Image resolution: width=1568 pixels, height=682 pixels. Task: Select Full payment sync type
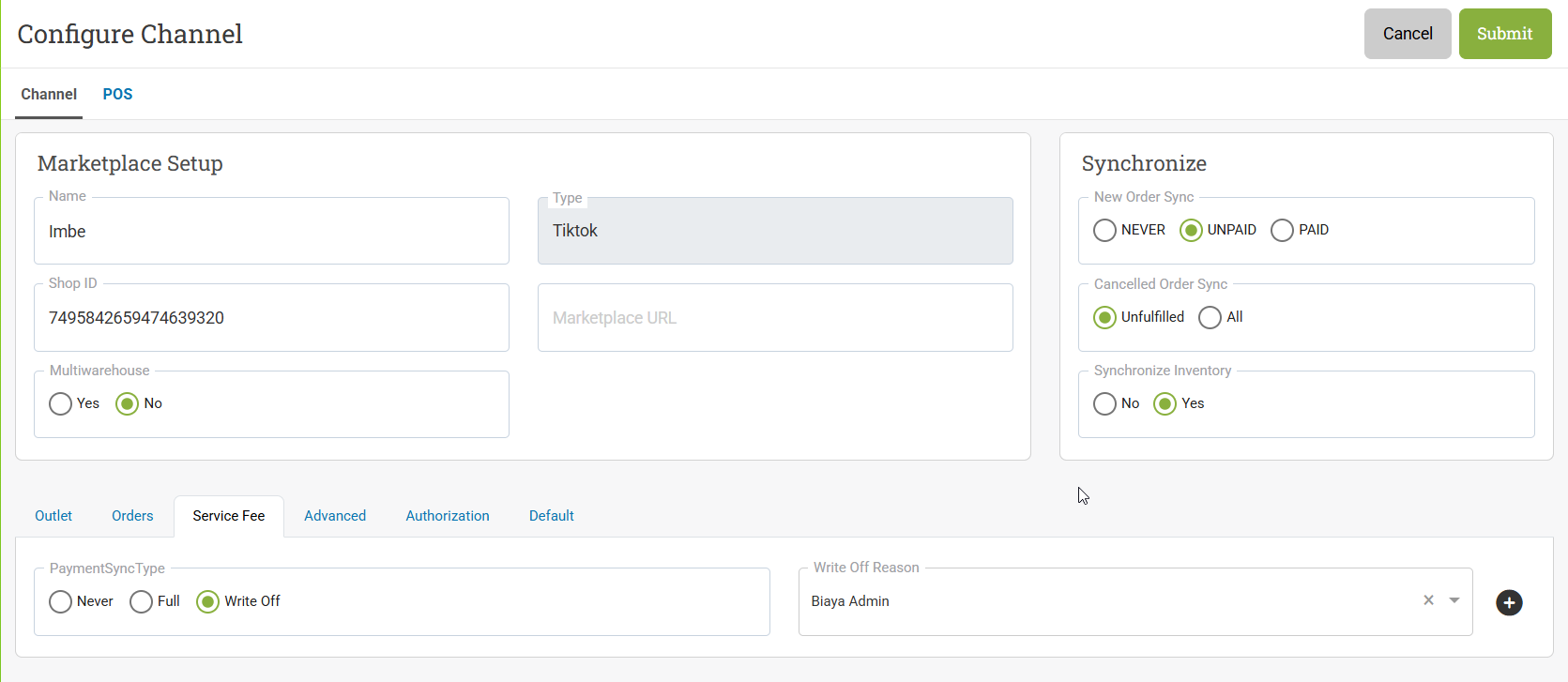(x=142, y=601)
